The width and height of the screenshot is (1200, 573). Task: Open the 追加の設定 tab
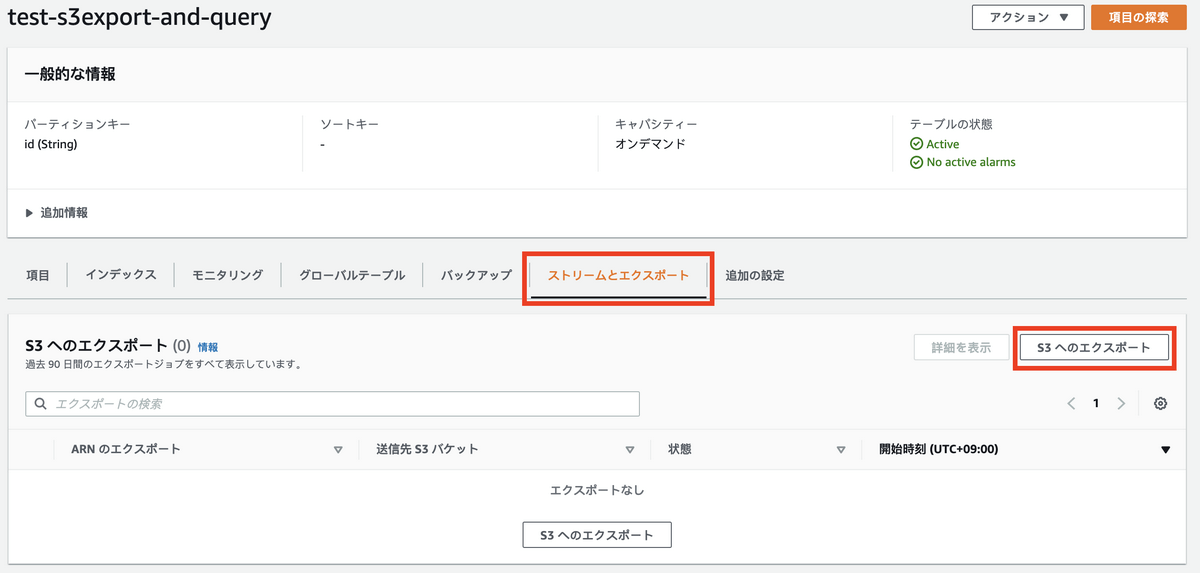point(754,275)
